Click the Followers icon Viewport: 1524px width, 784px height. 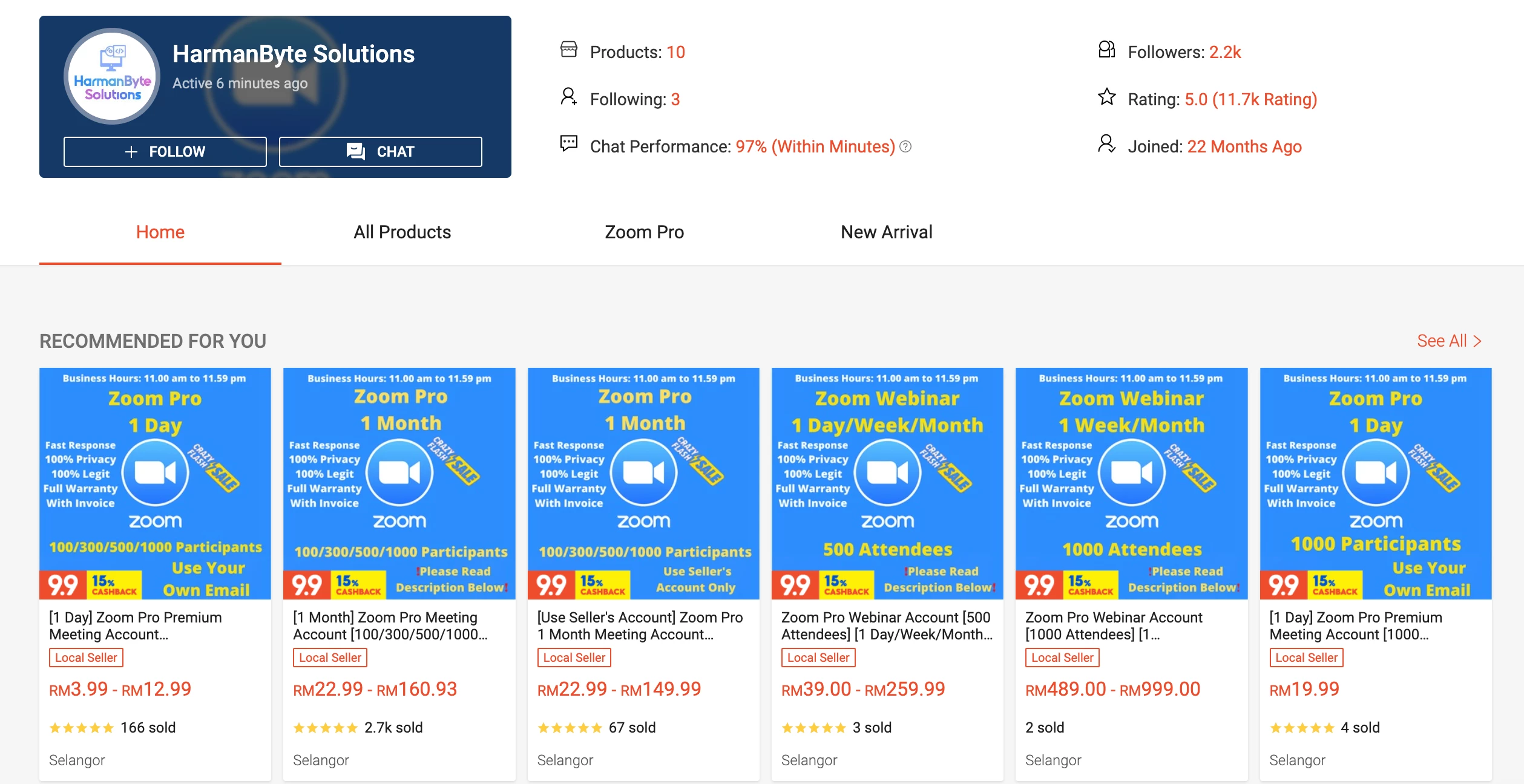pyautogui.click(x=1106, y=50)
